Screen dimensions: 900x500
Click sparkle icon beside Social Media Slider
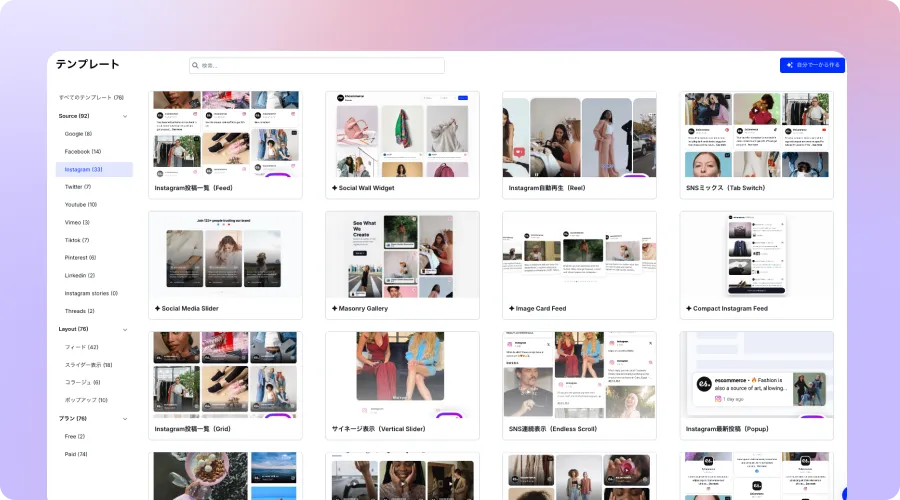pyautogui.click(x=158, y=308)
